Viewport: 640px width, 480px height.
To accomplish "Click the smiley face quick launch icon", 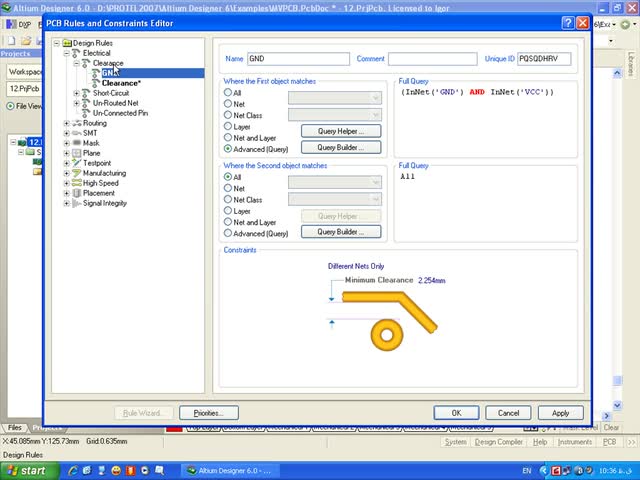I will [x=116, y=471].
